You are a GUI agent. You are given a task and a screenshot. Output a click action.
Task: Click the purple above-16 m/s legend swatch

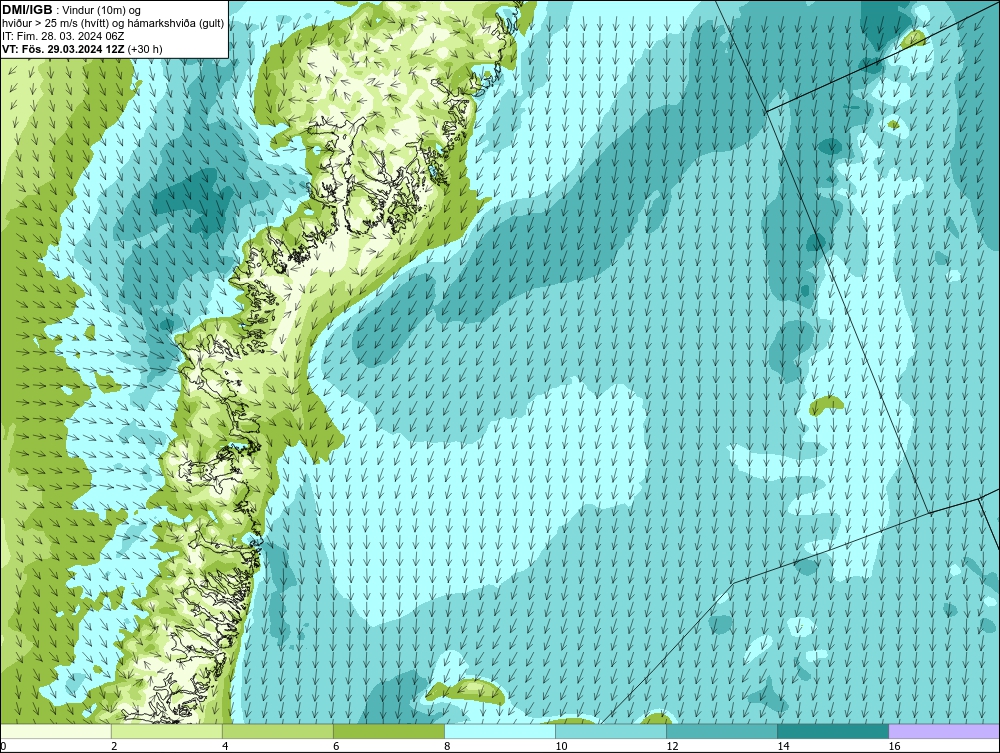tap(944, 731)
